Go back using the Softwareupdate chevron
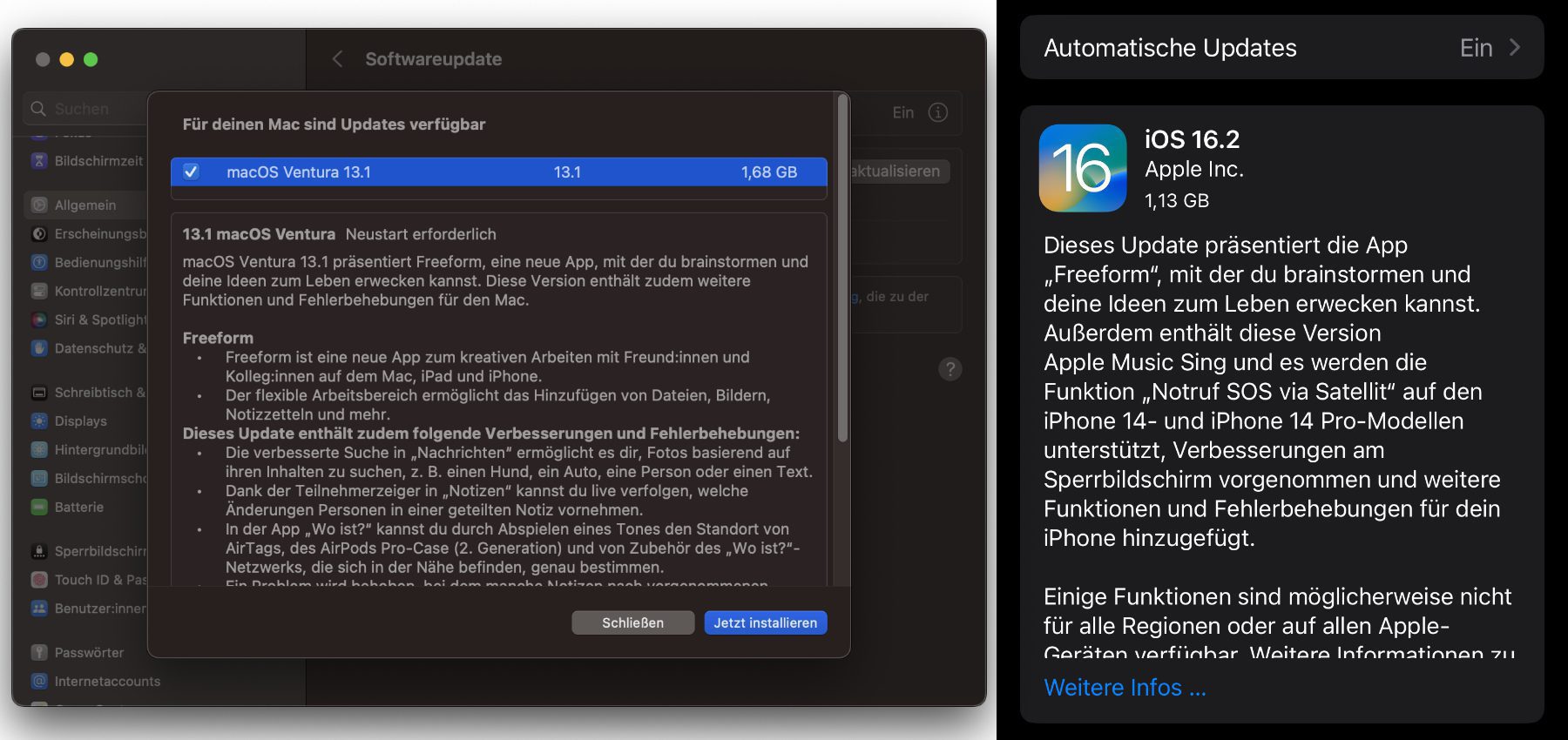 click(337, 59)
